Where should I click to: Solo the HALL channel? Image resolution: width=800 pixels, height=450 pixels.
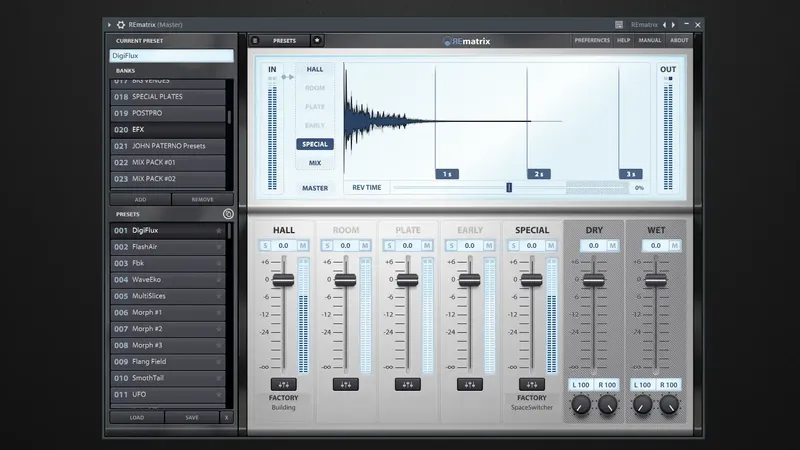click(265, 245)
